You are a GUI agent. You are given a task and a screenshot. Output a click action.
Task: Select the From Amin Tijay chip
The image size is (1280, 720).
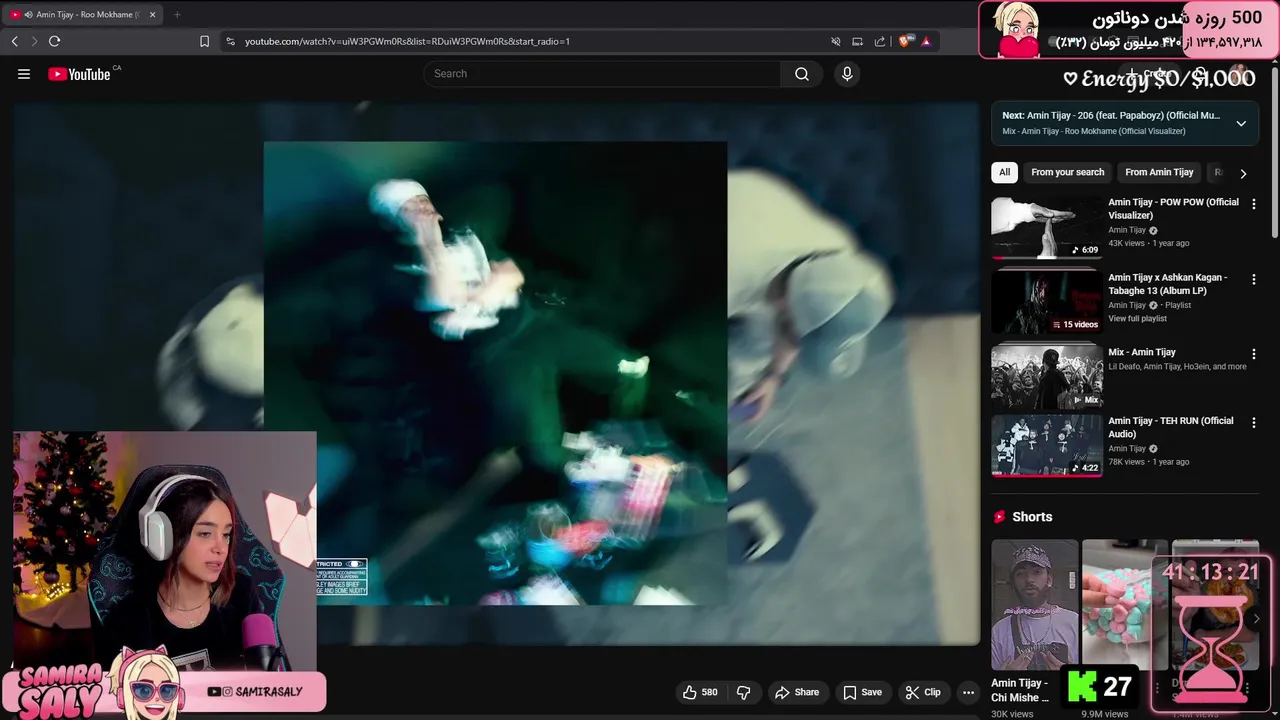(1159, 172)
